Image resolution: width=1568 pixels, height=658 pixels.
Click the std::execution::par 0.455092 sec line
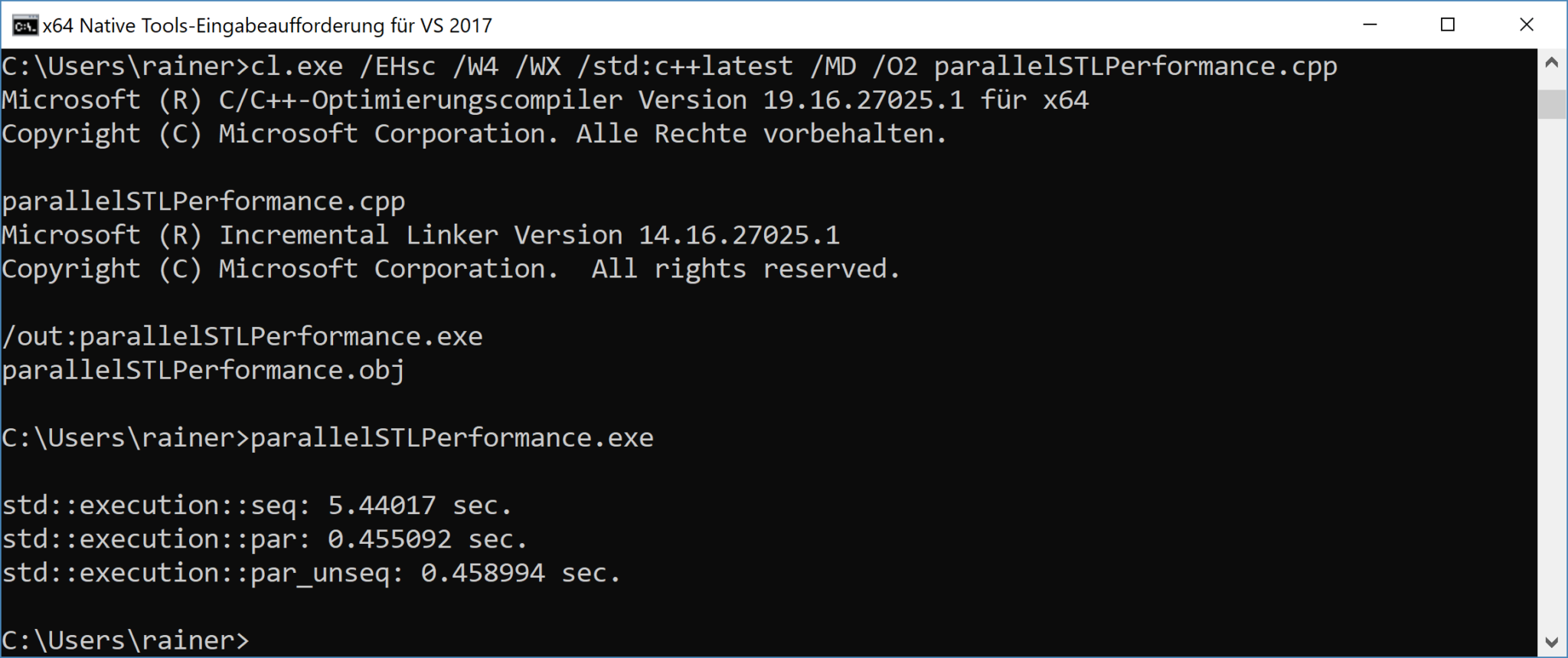[x=265, y=539]
